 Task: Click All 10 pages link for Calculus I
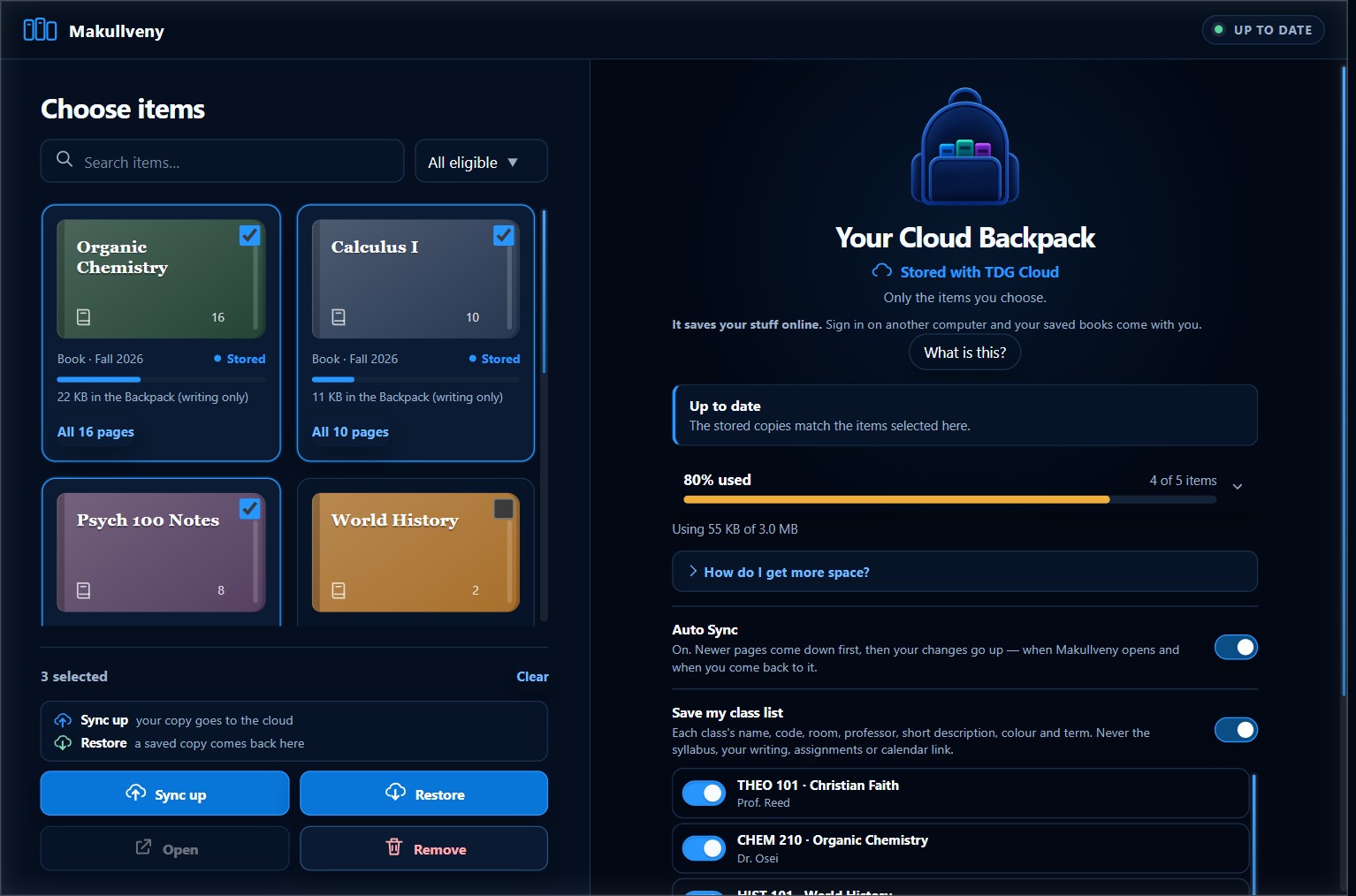tap(350, 432)
